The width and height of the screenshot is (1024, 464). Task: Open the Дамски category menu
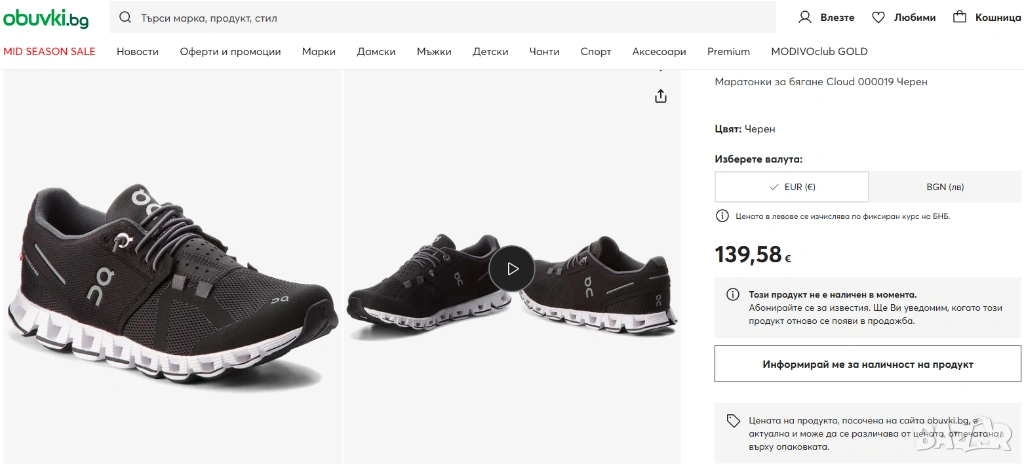click(x=376, y=51)
